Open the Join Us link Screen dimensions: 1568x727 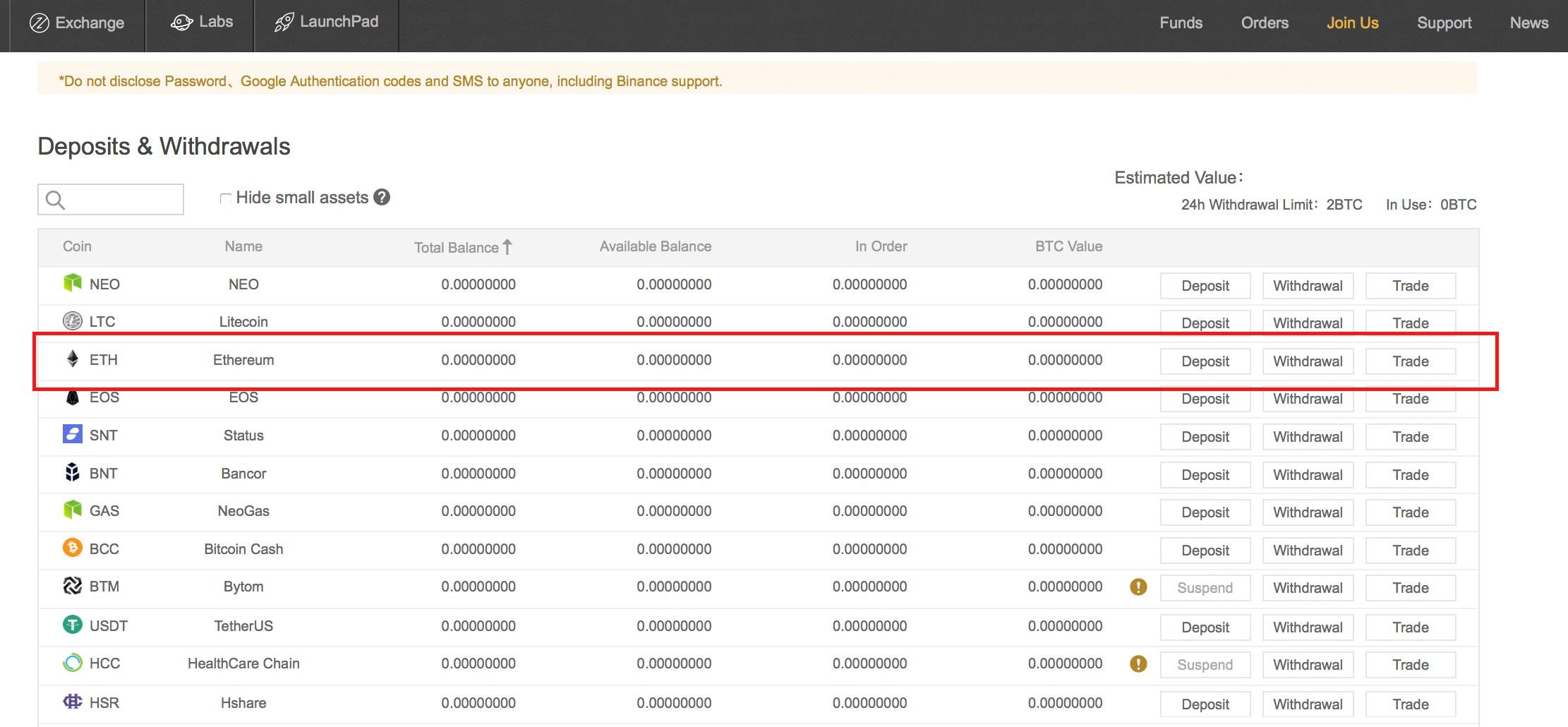coord(1352,23)
